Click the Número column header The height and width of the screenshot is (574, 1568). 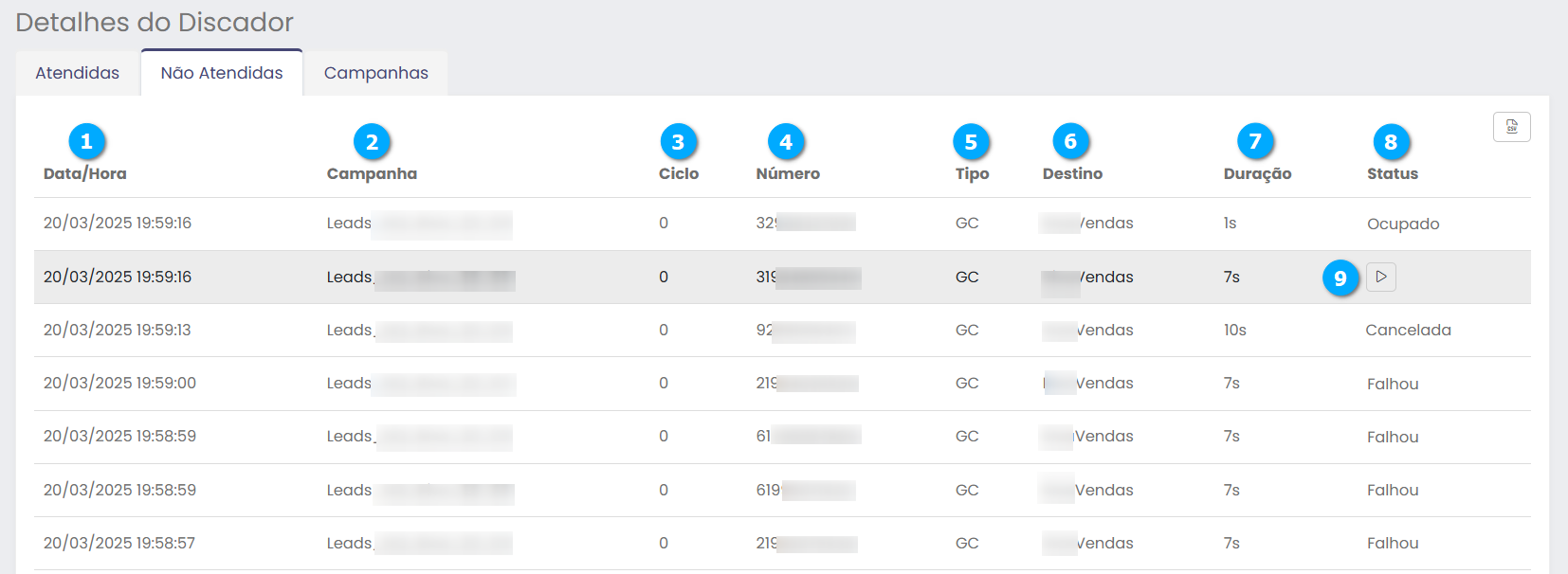tap(788, 173)
